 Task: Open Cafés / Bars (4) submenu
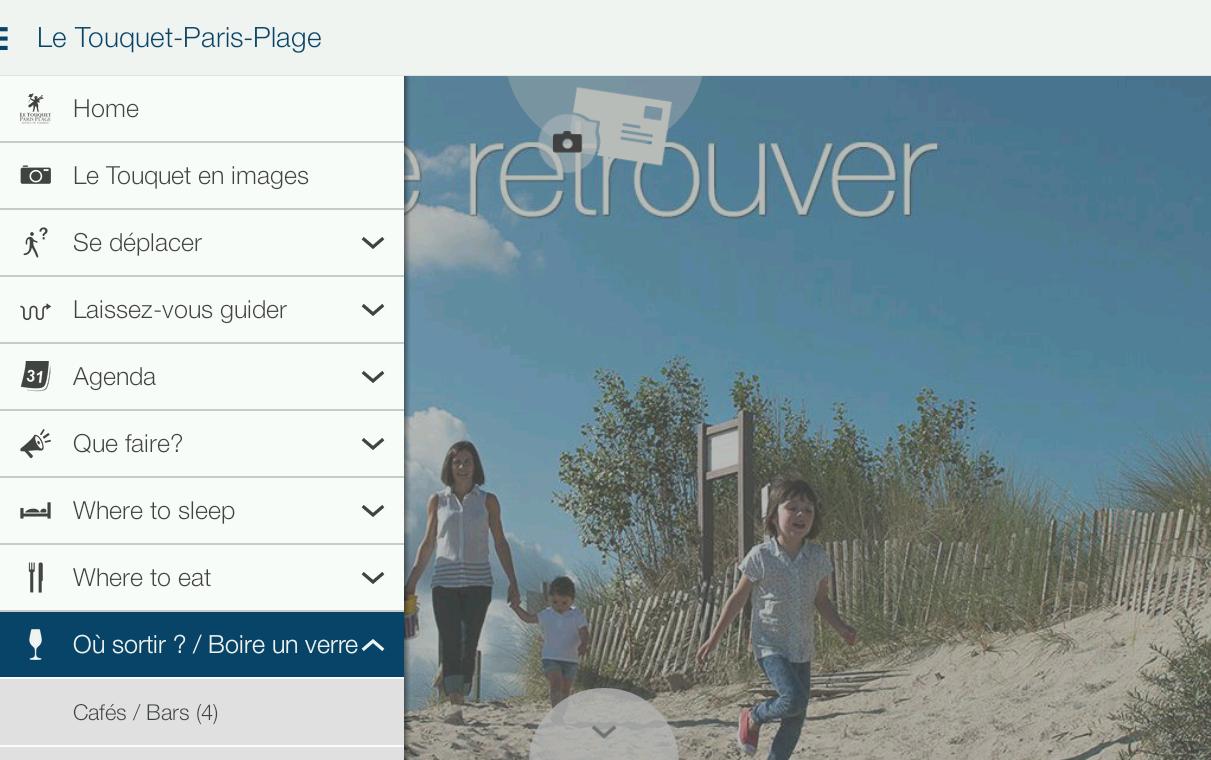point(202,712)
